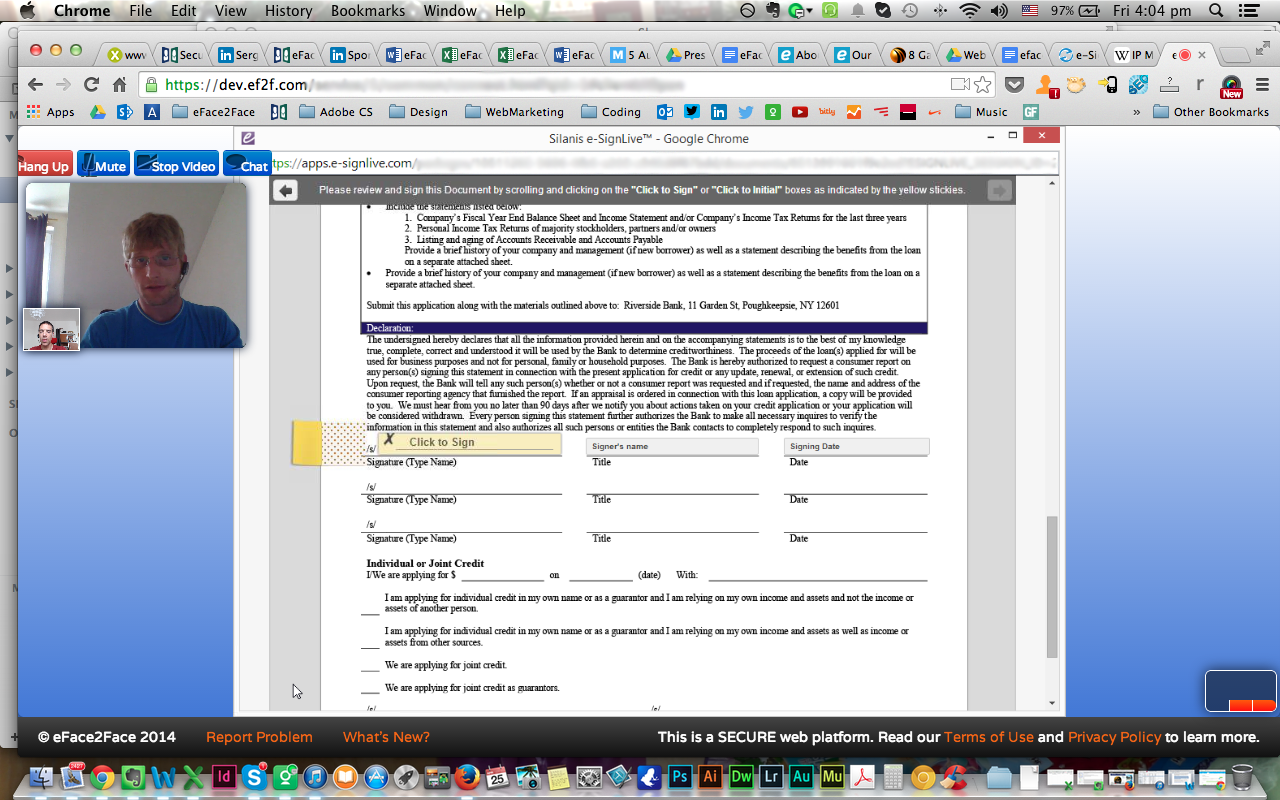Open Finder from the Dock

42,776
